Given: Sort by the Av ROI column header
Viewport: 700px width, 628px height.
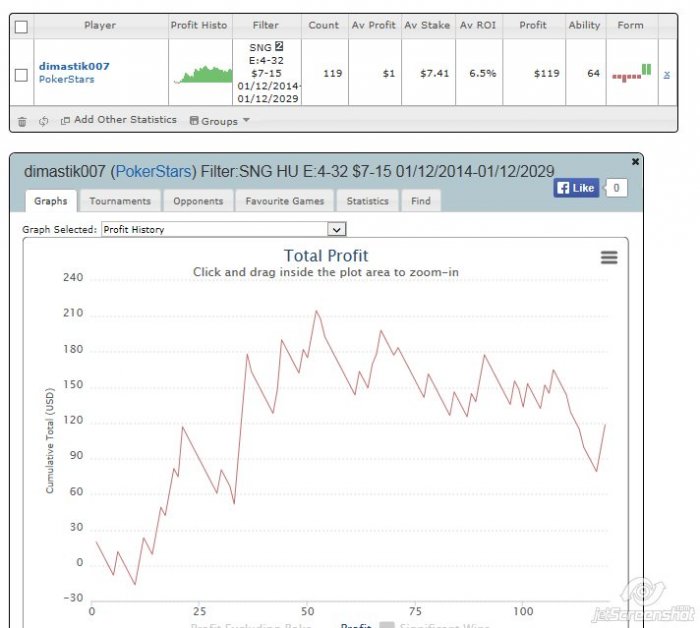Looking at the screenshot, I should (478, 25).
